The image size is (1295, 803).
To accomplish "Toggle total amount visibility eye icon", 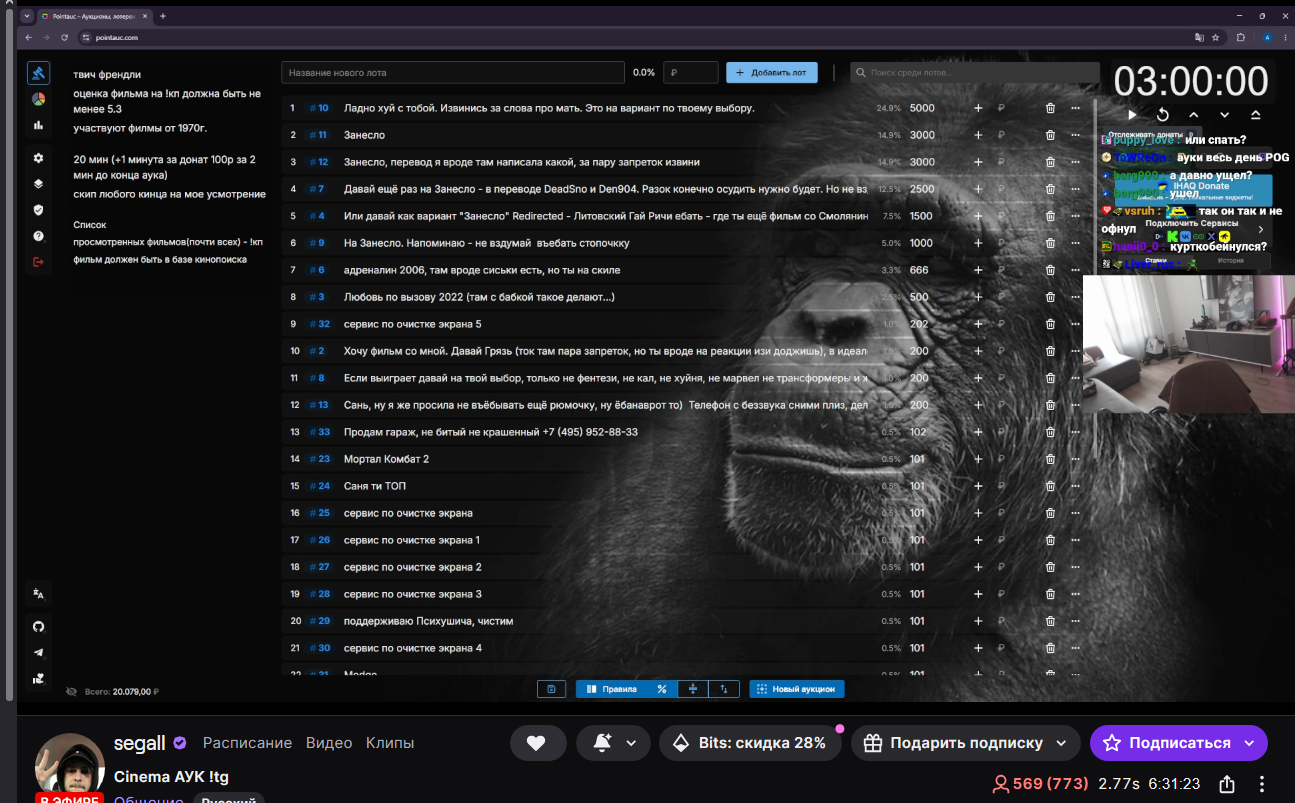I will [x=71, y=691].
